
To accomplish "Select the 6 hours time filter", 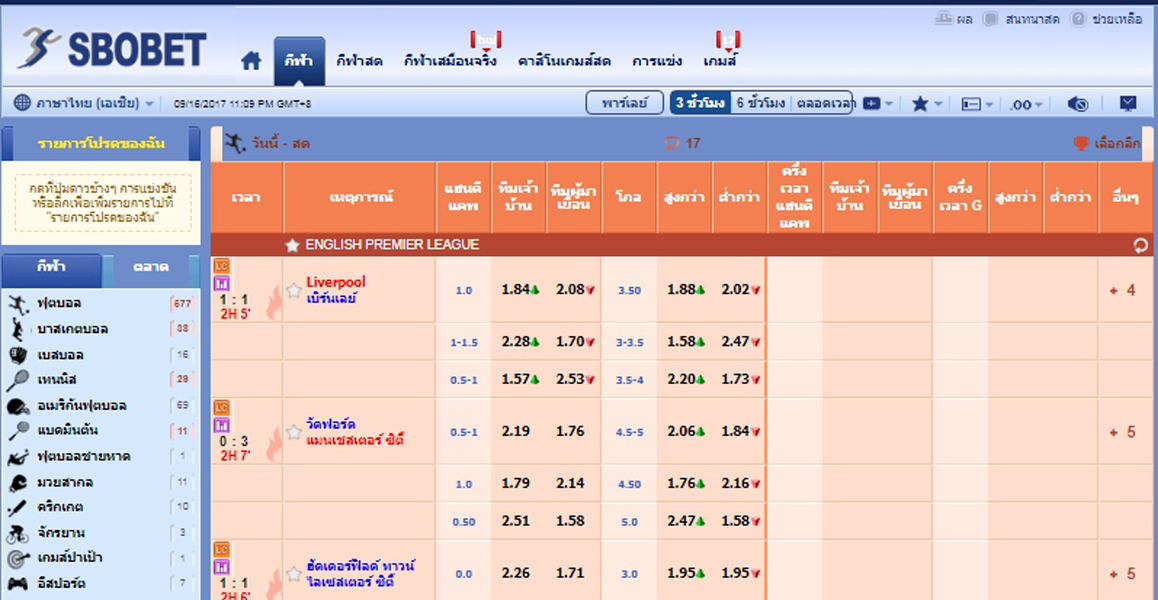I will coord(761,103).
